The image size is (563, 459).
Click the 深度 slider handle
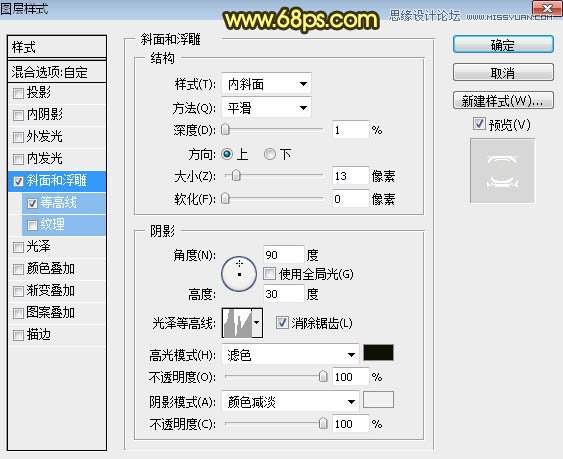[225, 129]
